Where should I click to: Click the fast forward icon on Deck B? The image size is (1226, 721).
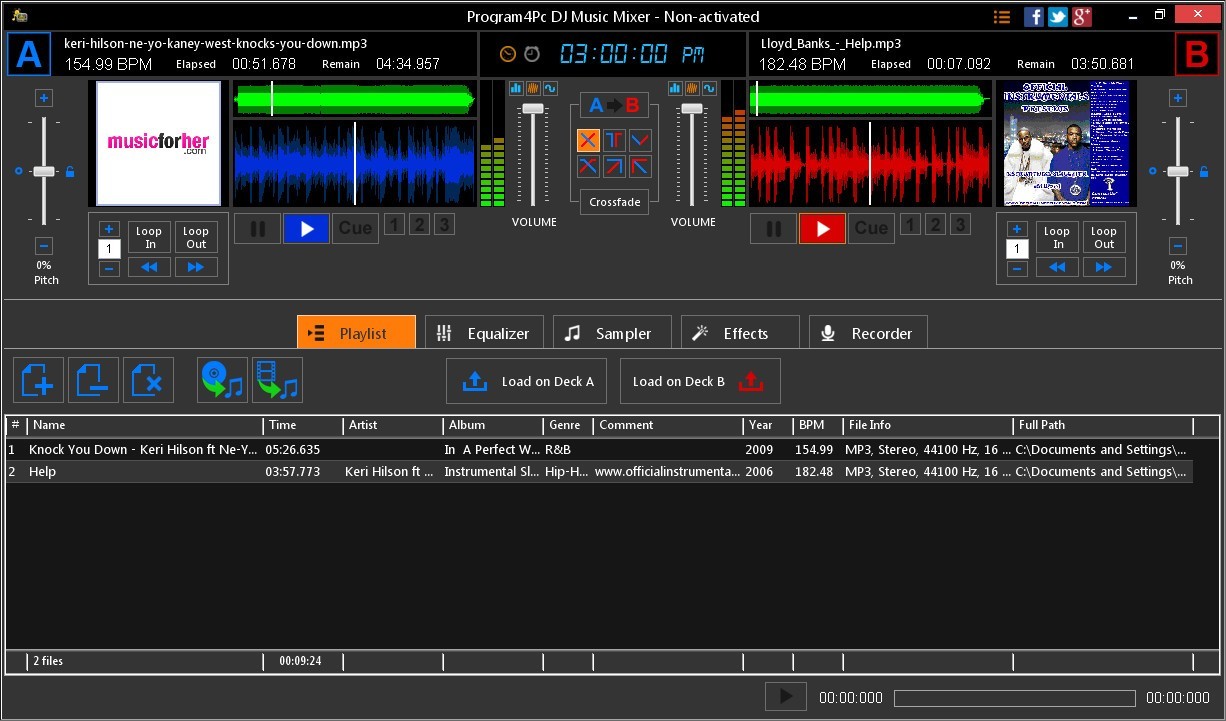tap(1104, 267)
